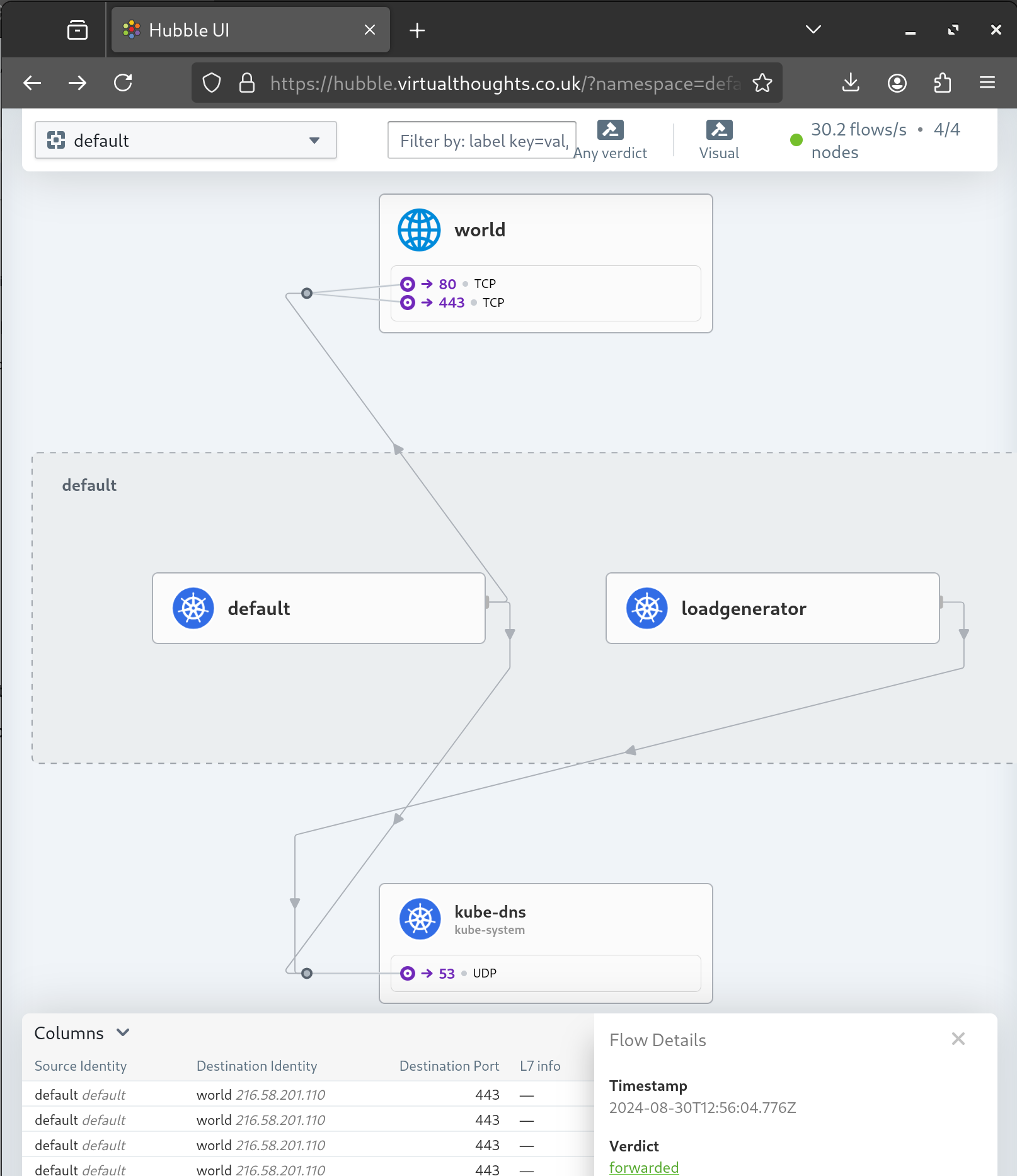Click the port 443 access point icon
Screen dimensions: 1017x1176
point(408,303)
